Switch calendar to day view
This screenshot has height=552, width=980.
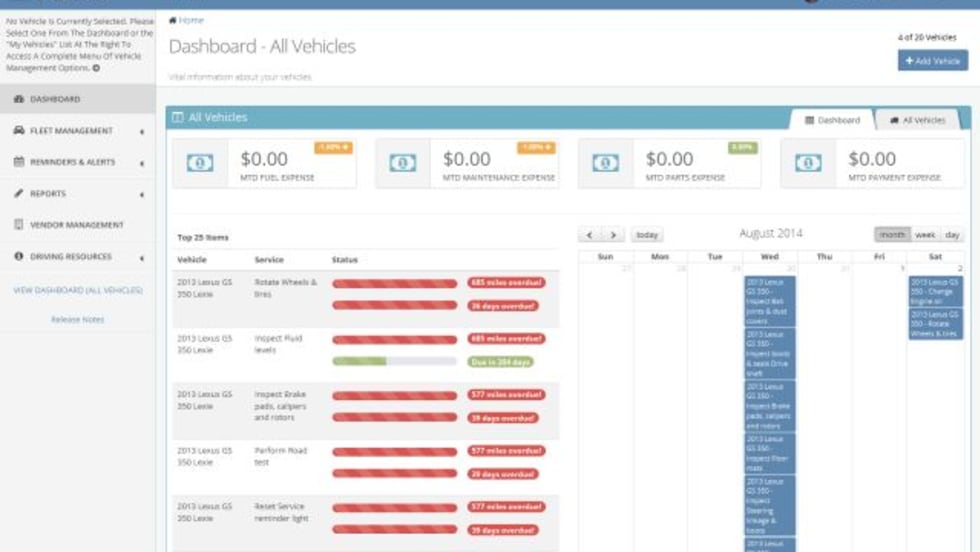[x=952, y=235]
